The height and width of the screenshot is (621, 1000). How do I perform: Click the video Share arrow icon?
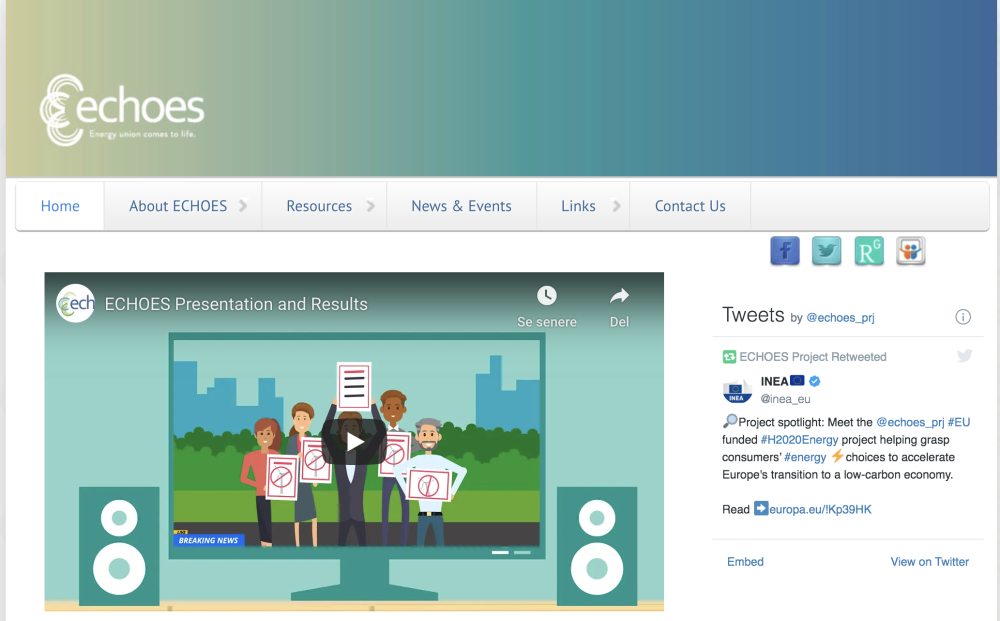click(x=619, y=296)
